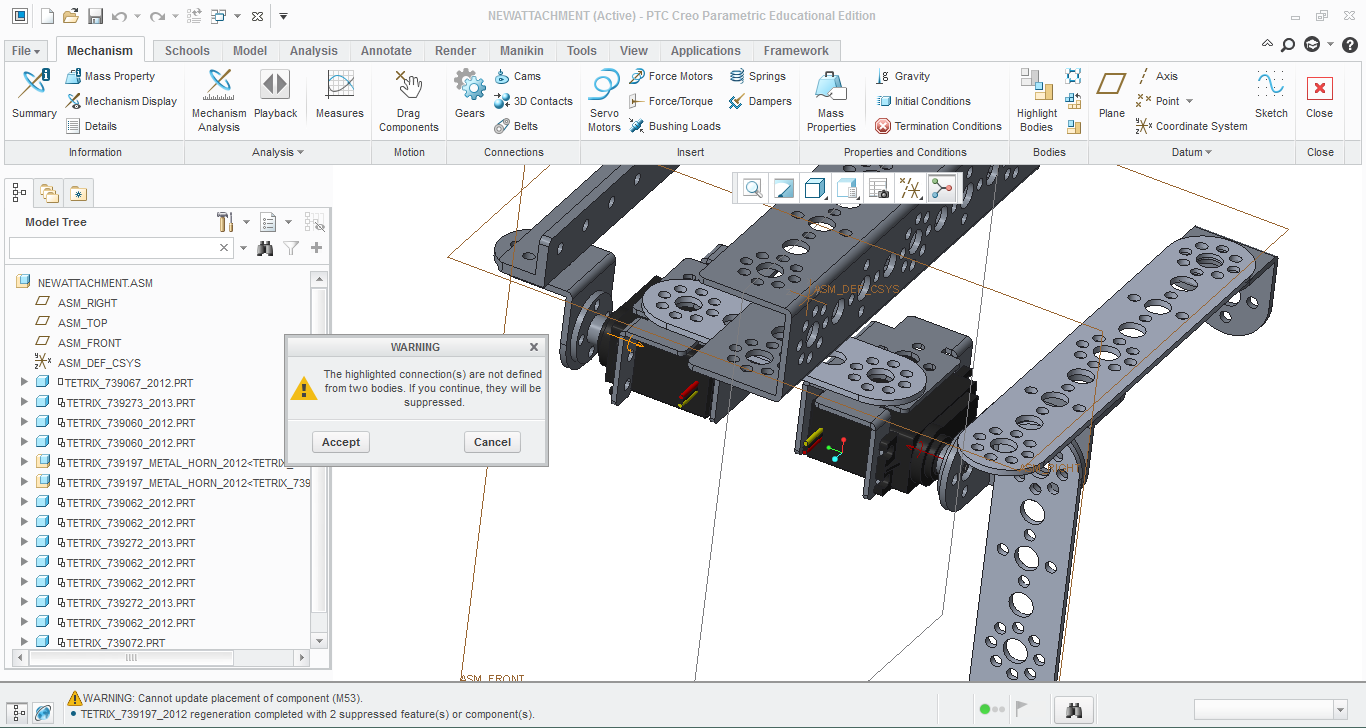
Task: Create a Cams connection
Action: [517, 76]
